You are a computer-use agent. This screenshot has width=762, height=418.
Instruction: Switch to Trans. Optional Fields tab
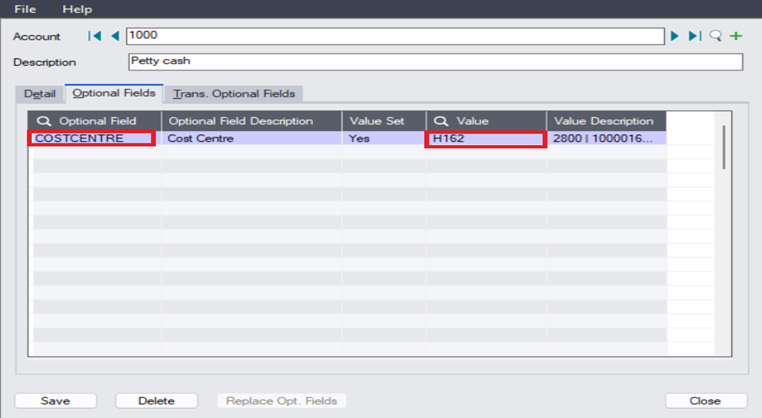[234, 93]
